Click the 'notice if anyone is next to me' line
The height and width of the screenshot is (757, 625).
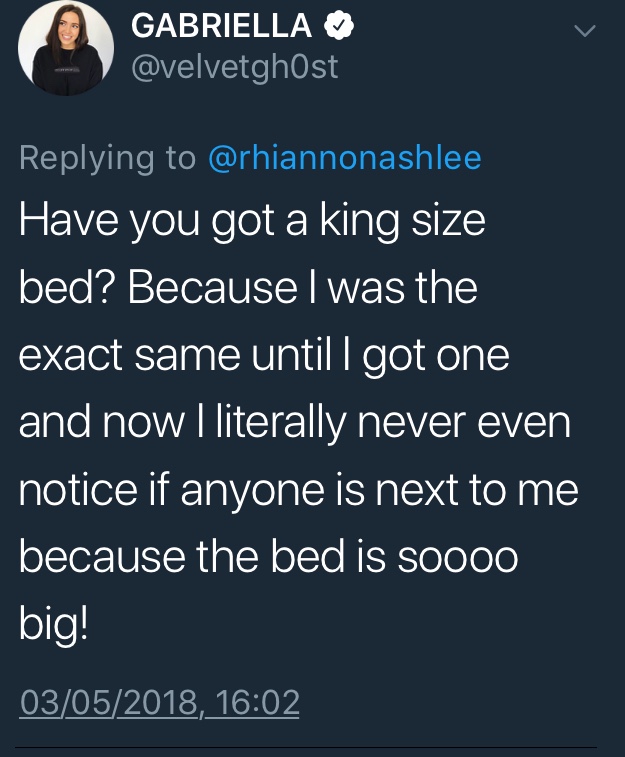298,492
